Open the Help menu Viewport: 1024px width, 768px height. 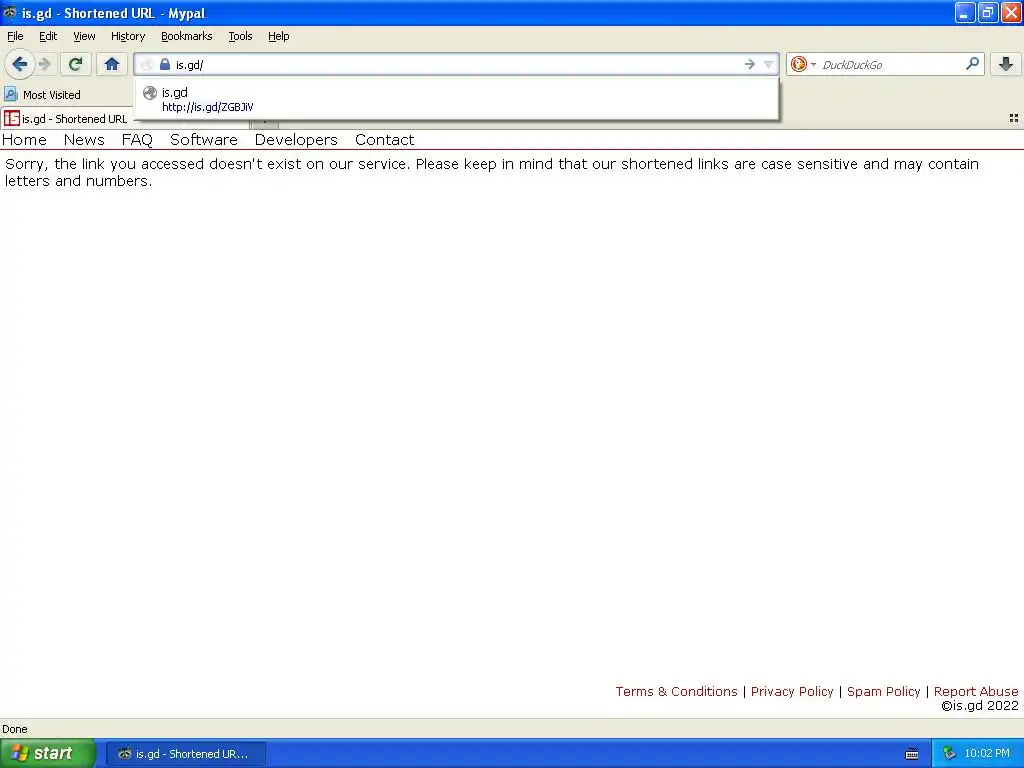coord(278,36)
